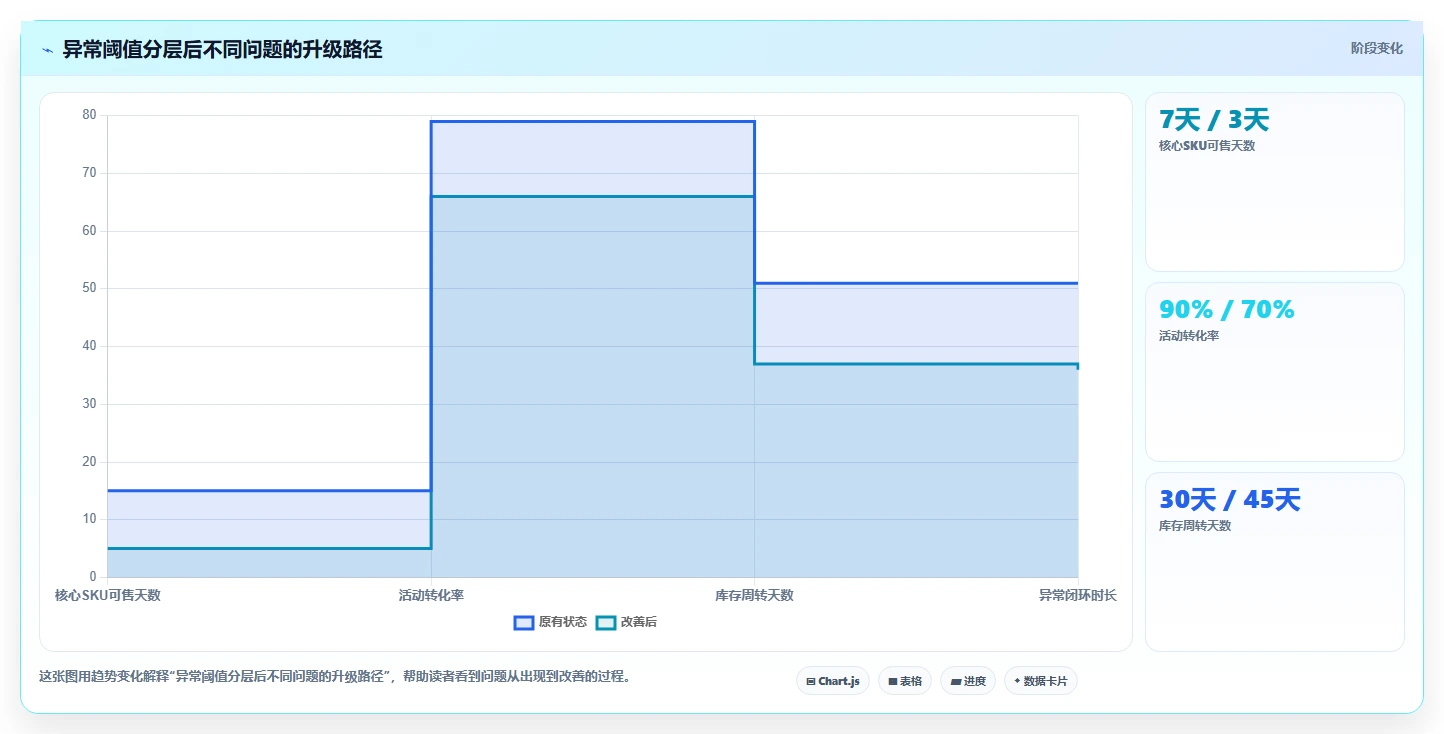The width and height of the screenshot is (1444, 734).
Task: Click the 改善后 teal legend swatch
Action: (x=606, y=622)
